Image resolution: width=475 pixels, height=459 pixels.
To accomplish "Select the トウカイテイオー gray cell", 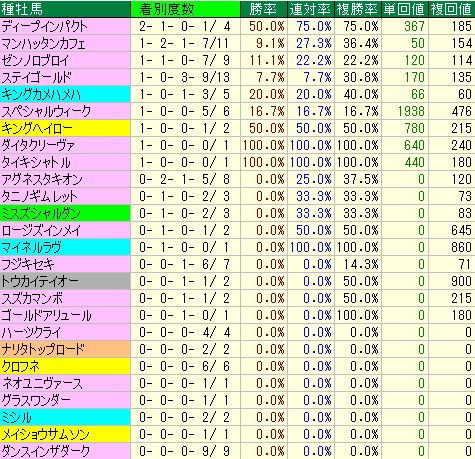I will tap(65, 281).
